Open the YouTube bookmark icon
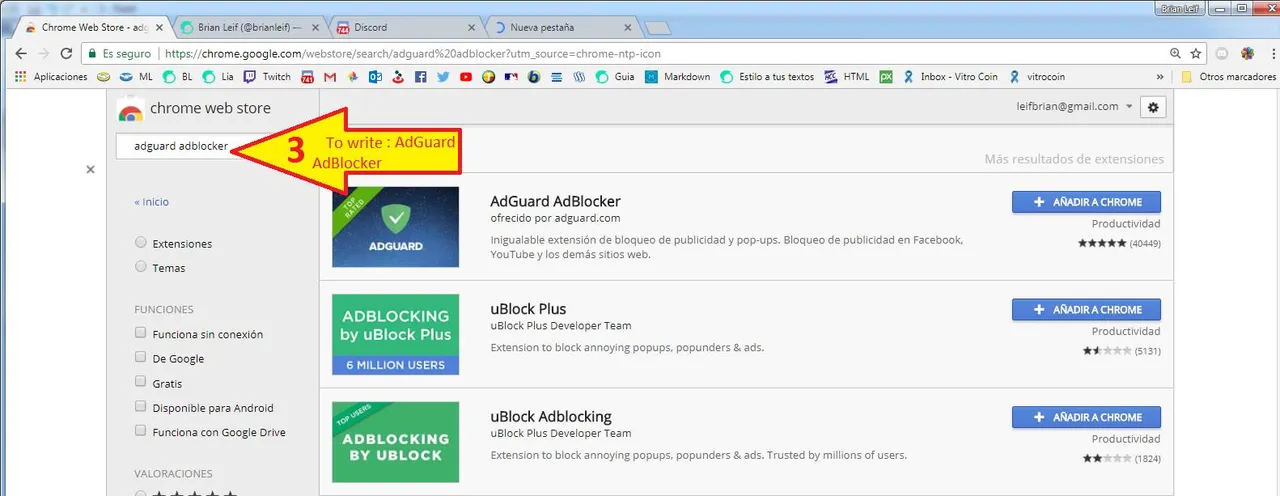This screenshot has width=1280, height=496. pyautogui.click(x=465, y=76)
